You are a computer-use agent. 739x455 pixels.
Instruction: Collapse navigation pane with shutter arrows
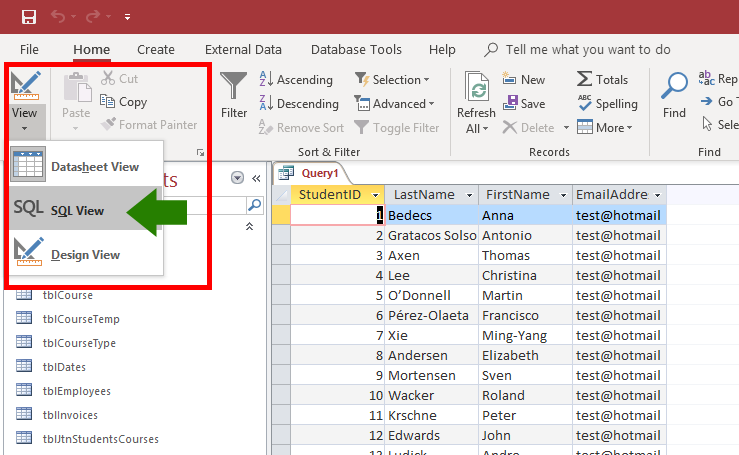pyautogui.click(x=256, y=178)
